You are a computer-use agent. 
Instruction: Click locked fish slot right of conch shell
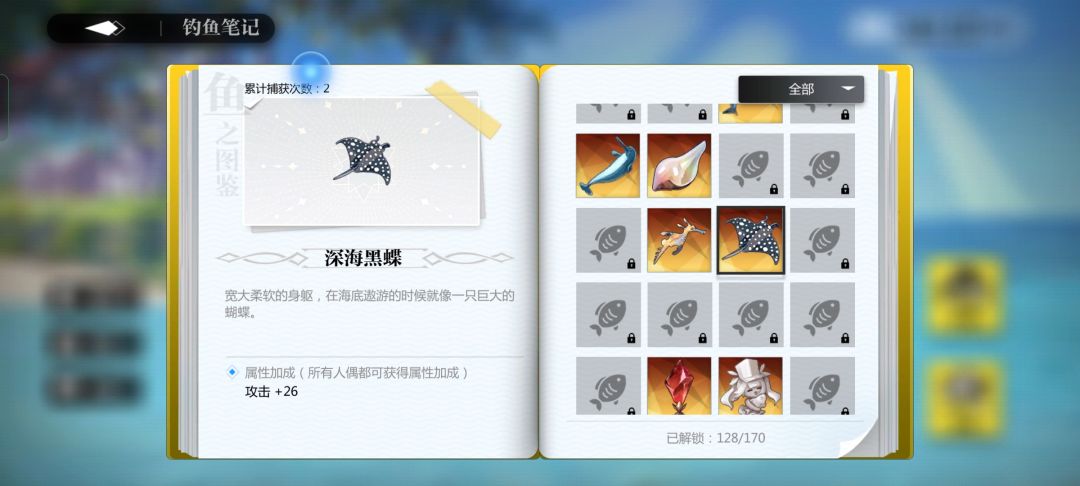pyautogui.click(x=751, y=165)
